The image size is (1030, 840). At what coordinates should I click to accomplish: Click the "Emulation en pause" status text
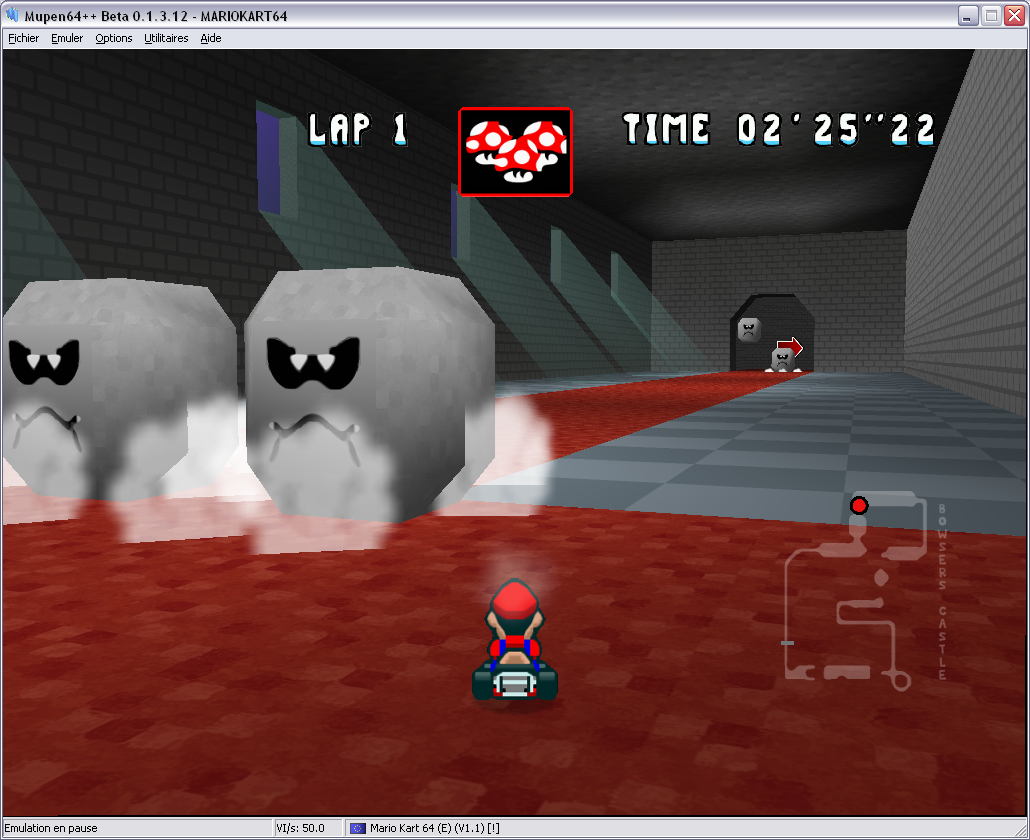51,828
